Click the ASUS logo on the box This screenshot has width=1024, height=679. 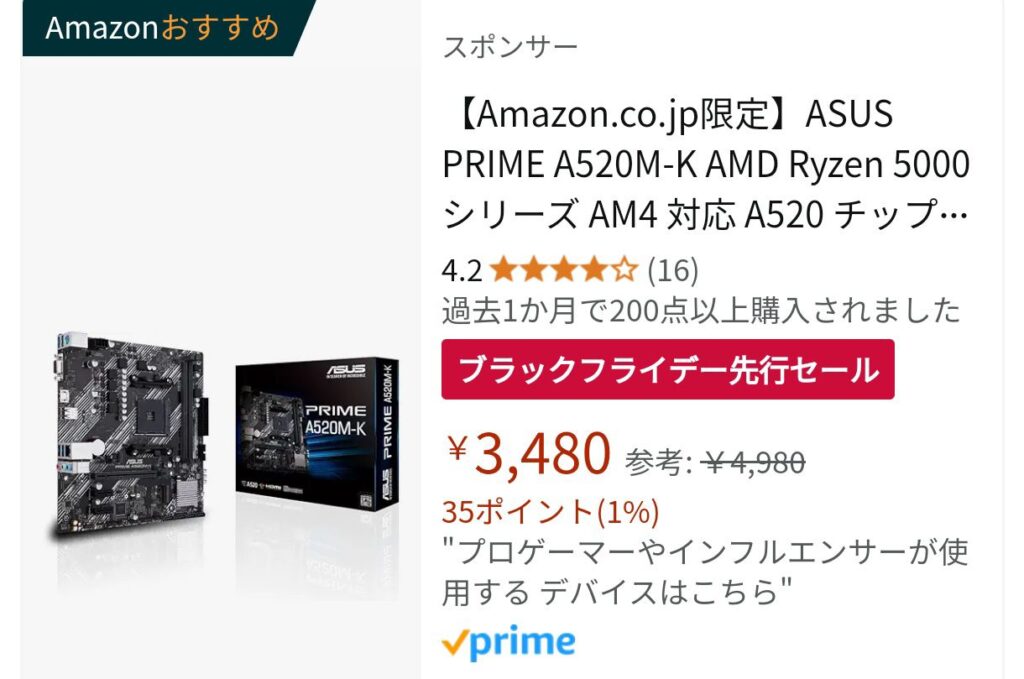(x=347, y=370)
